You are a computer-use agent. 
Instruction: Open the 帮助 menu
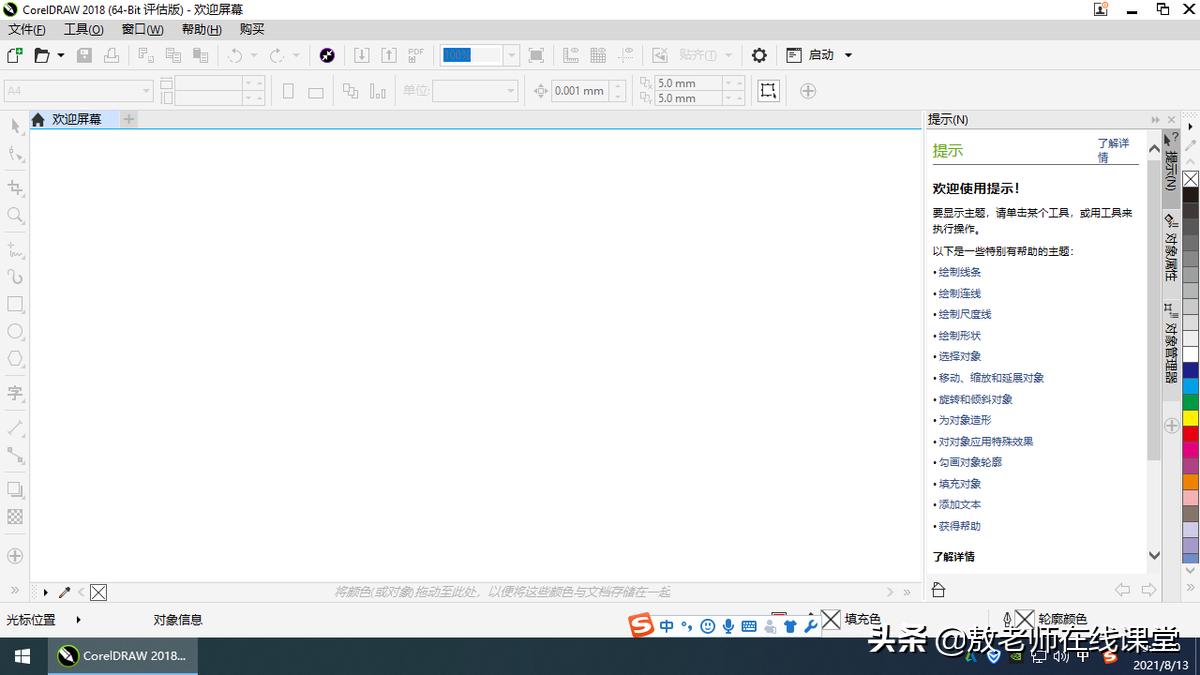click(x=201, y=29)
